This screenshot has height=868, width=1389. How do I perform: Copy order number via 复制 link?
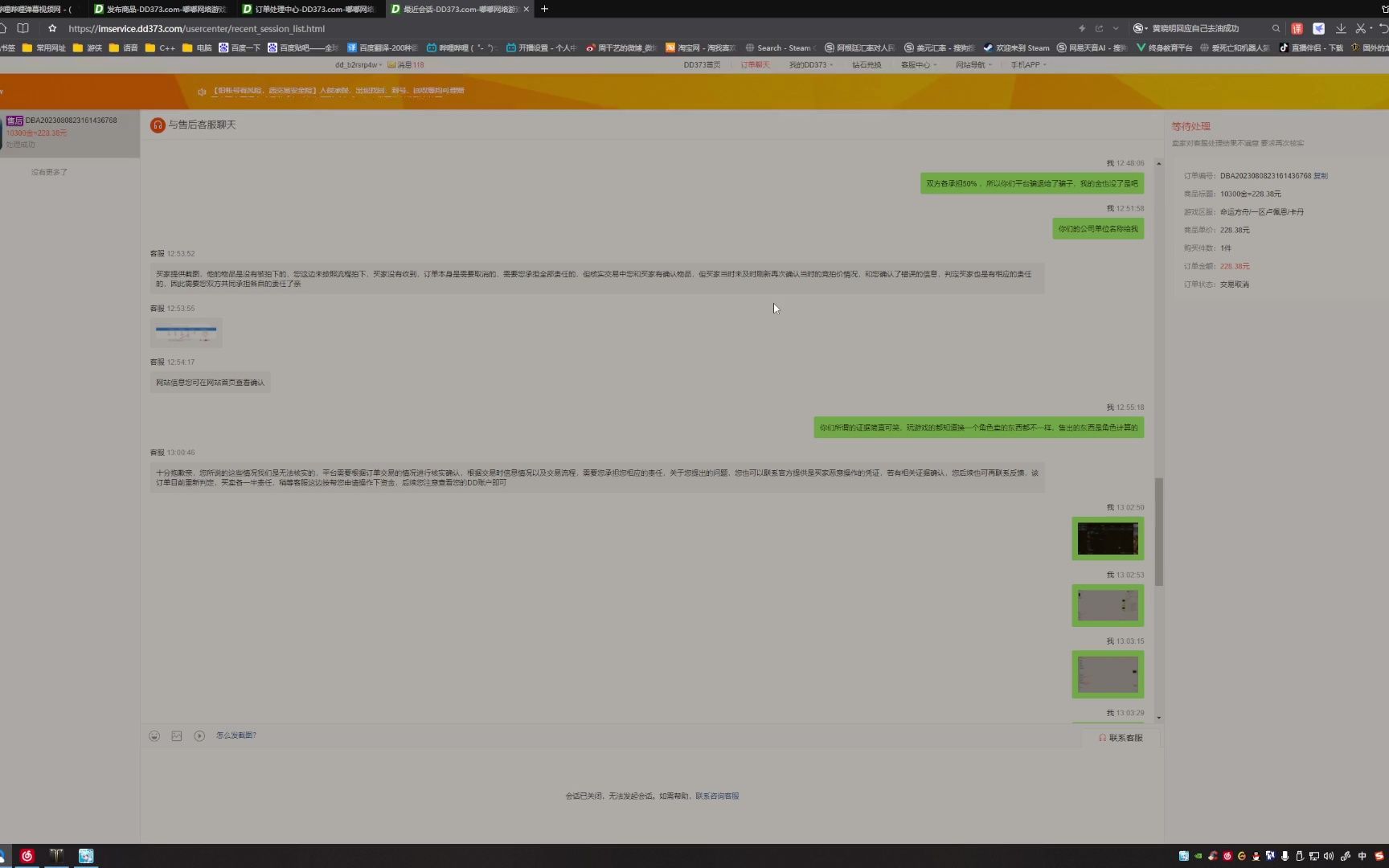[x=1321, y=176]
